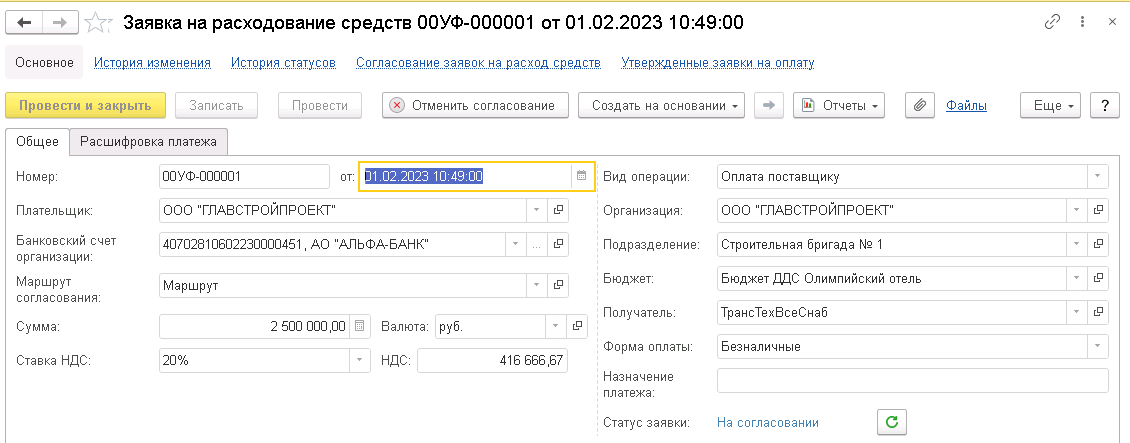Click the НДС amount field
1130x443 pixels.
click(492, 361)
